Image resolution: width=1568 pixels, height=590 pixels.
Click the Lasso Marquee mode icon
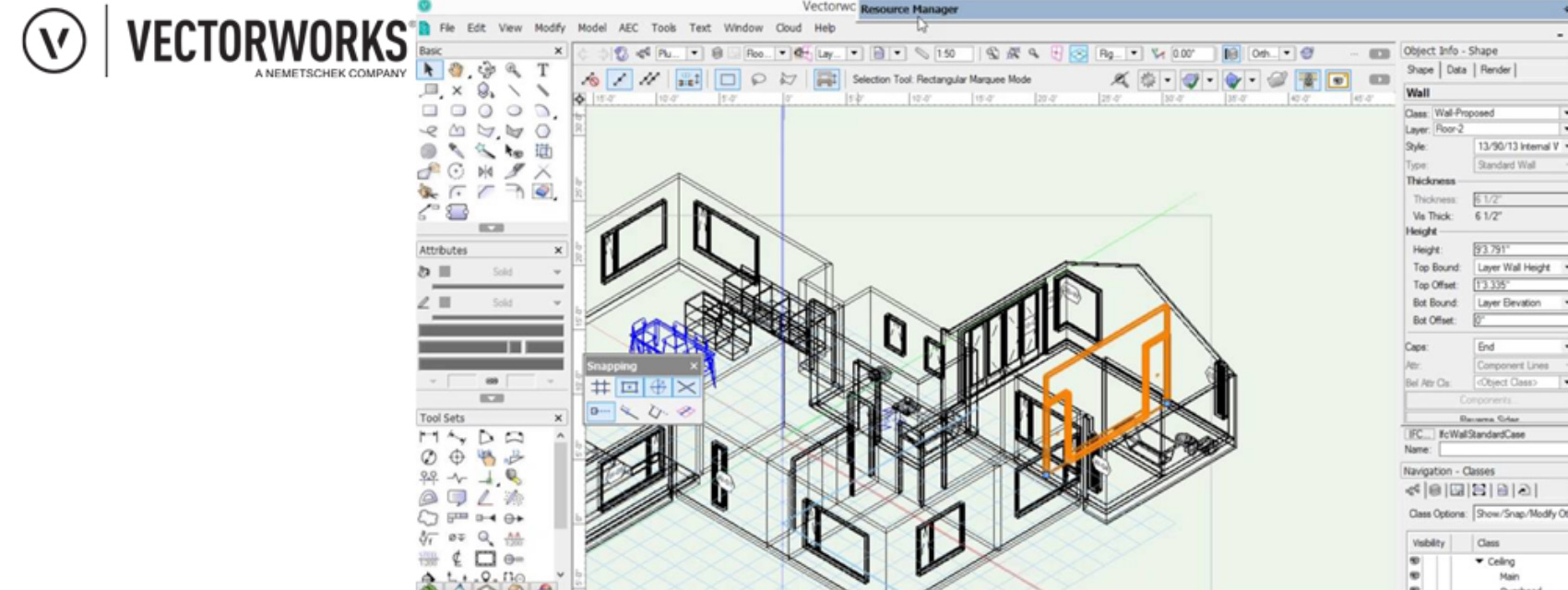click(758, 80)
